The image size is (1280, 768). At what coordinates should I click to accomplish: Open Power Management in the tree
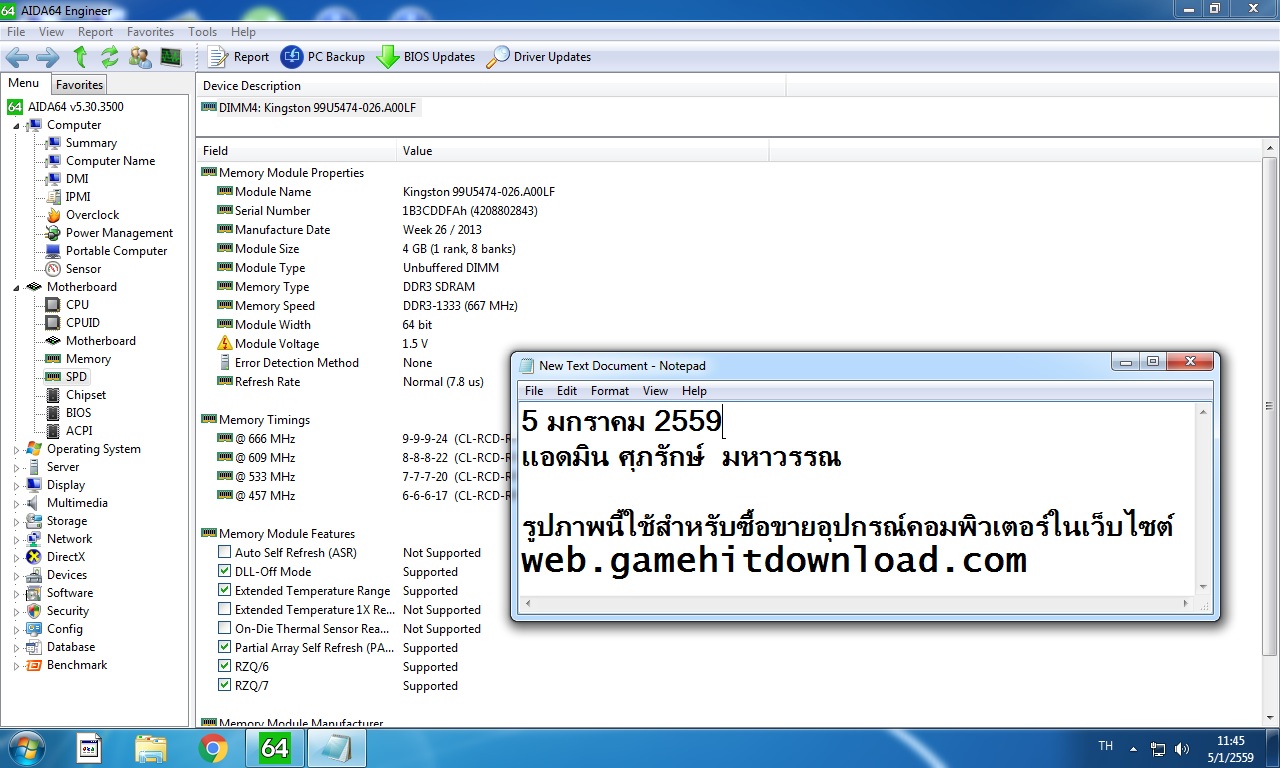pos(119,233)
